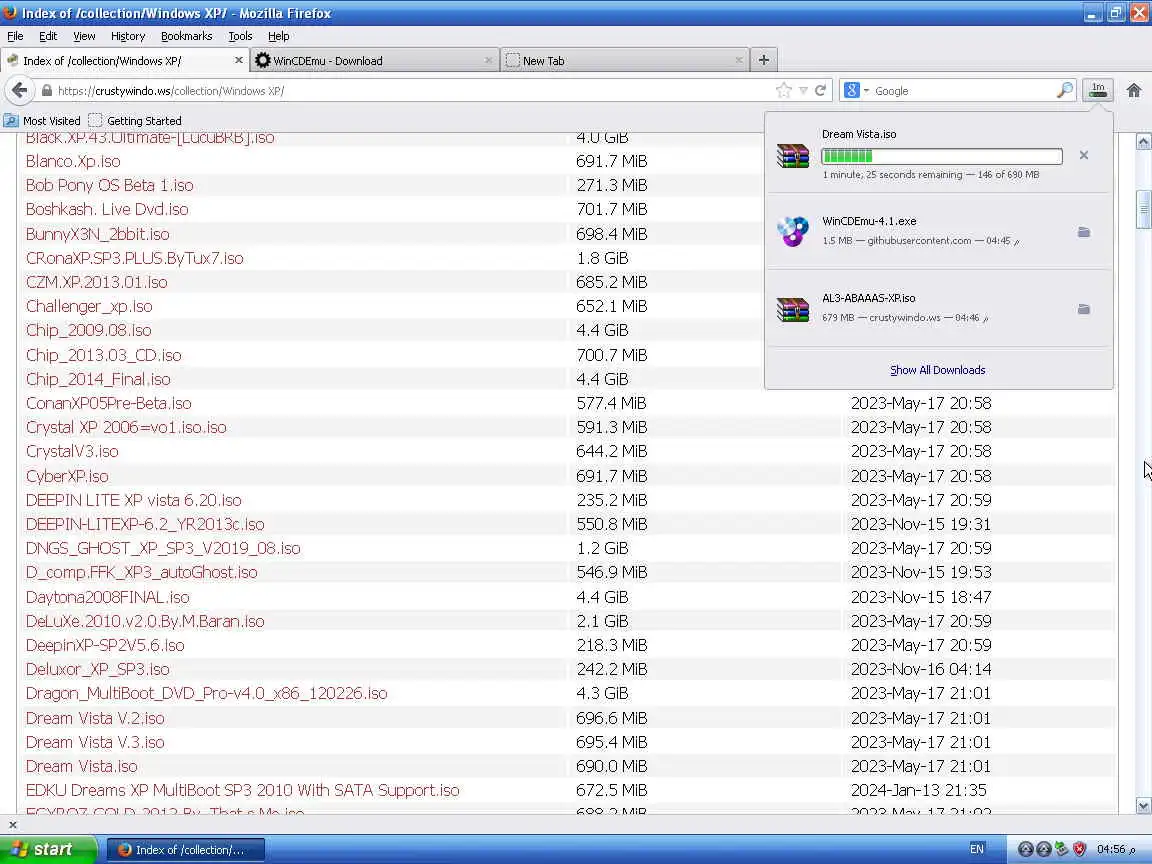Open the File menu
This screenshot has width=1152, height=864.
15,36
